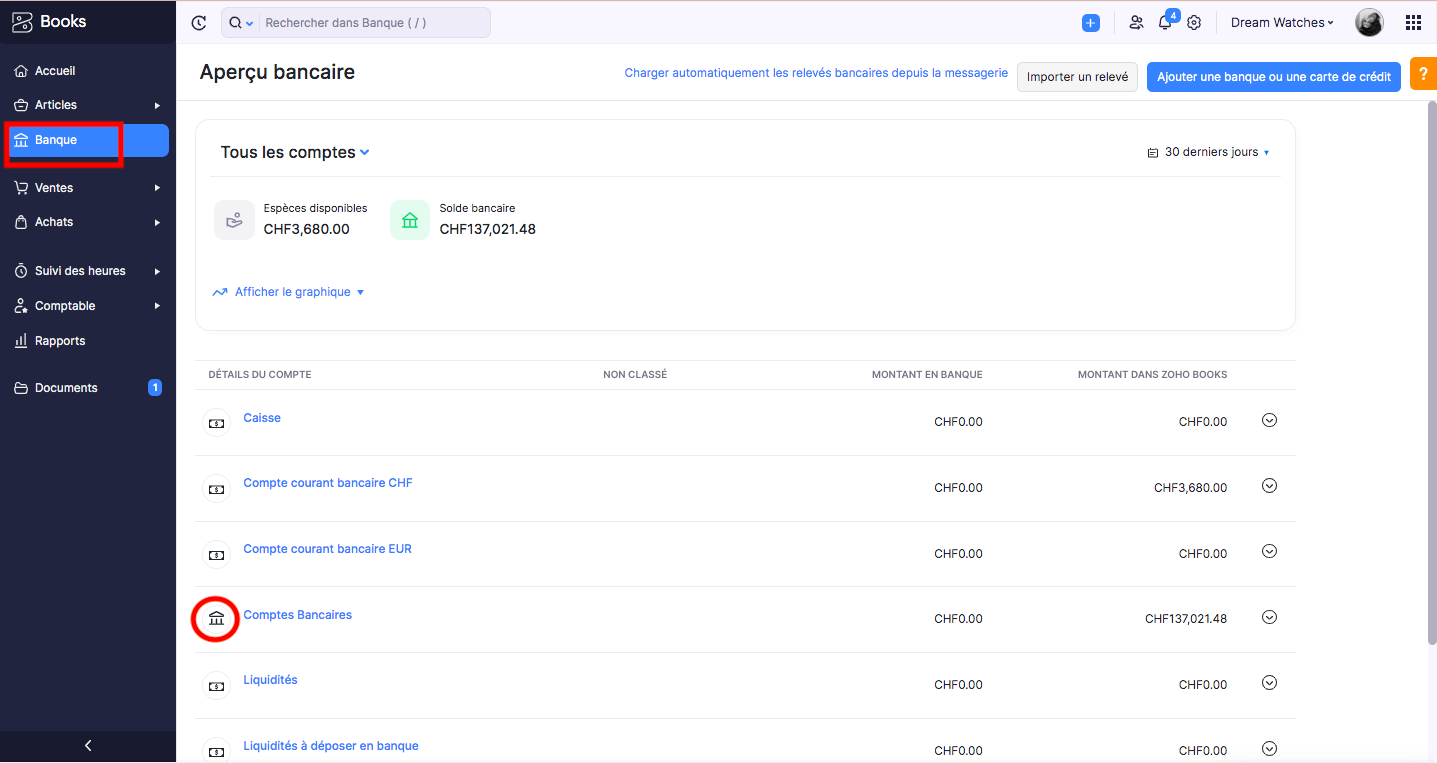Viewport: 1437px width, 763px height.
Task: Click the quick create plus icon
Action: pyautogui.click(x=1091, y=23)
